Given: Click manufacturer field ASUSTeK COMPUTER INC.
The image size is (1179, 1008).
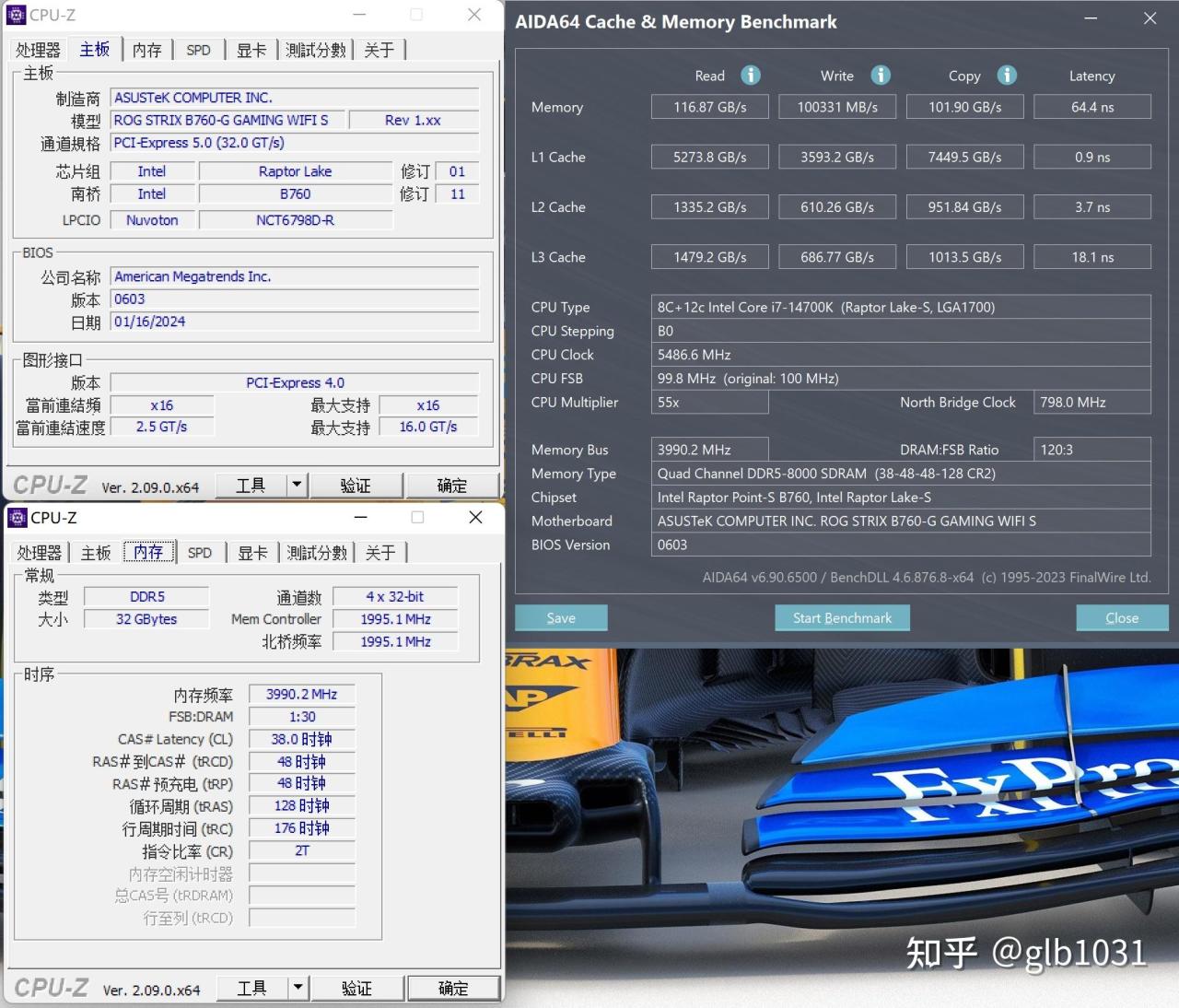Looking at the screenshot, I should (x=295, y=98).
